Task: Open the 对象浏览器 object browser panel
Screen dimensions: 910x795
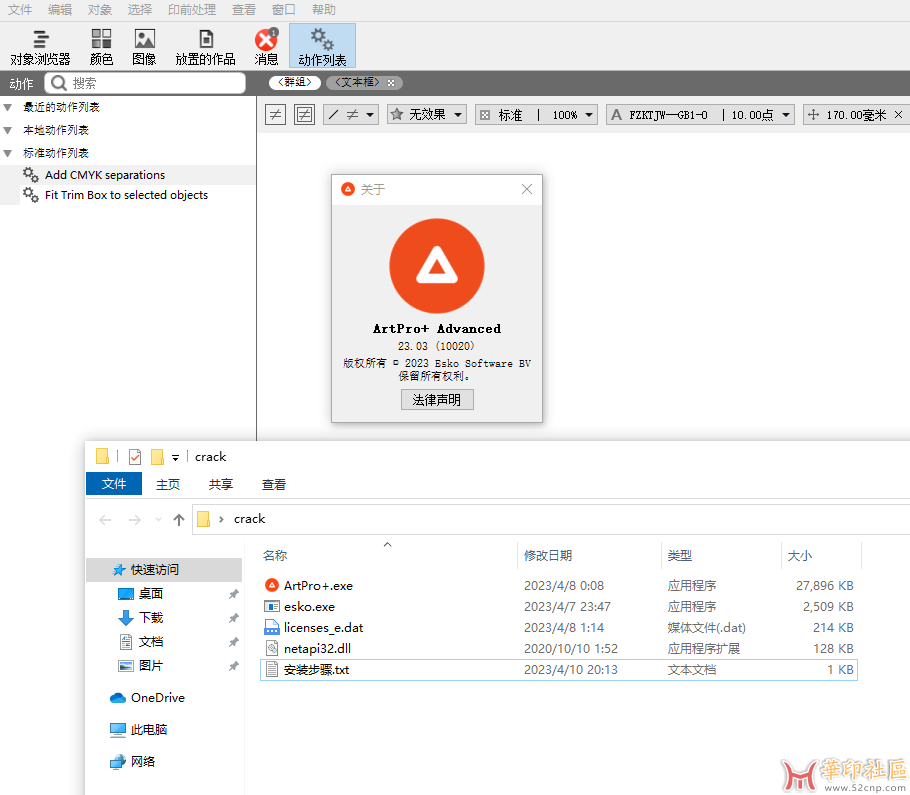Action: click(40, 47)
